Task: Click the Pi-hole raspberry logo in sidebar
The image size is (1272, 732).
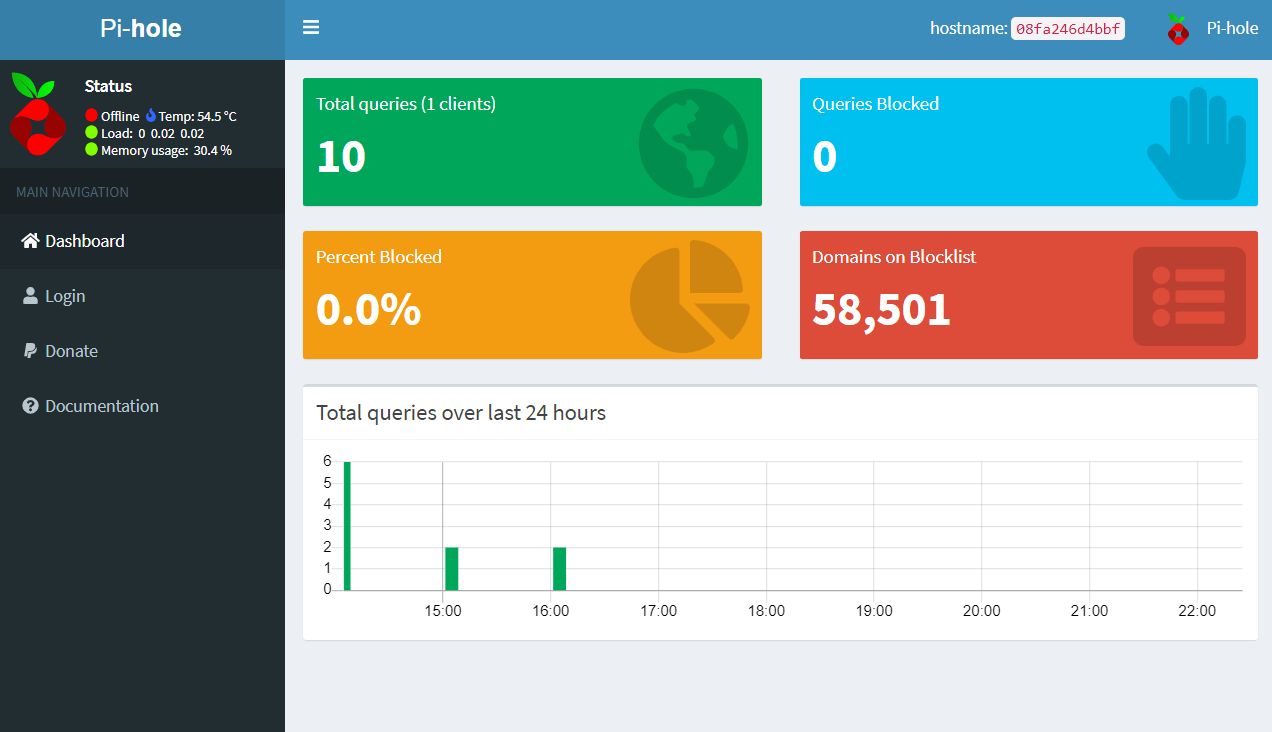Action: click(x=37, y=113)
